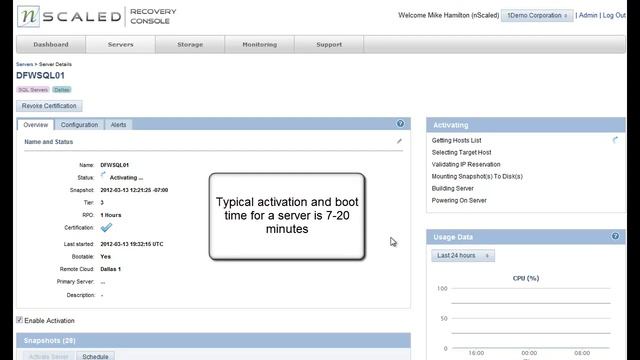Open help for Usage Data panel
Viewport: 640px width, 360px height.
pos(615,236)
